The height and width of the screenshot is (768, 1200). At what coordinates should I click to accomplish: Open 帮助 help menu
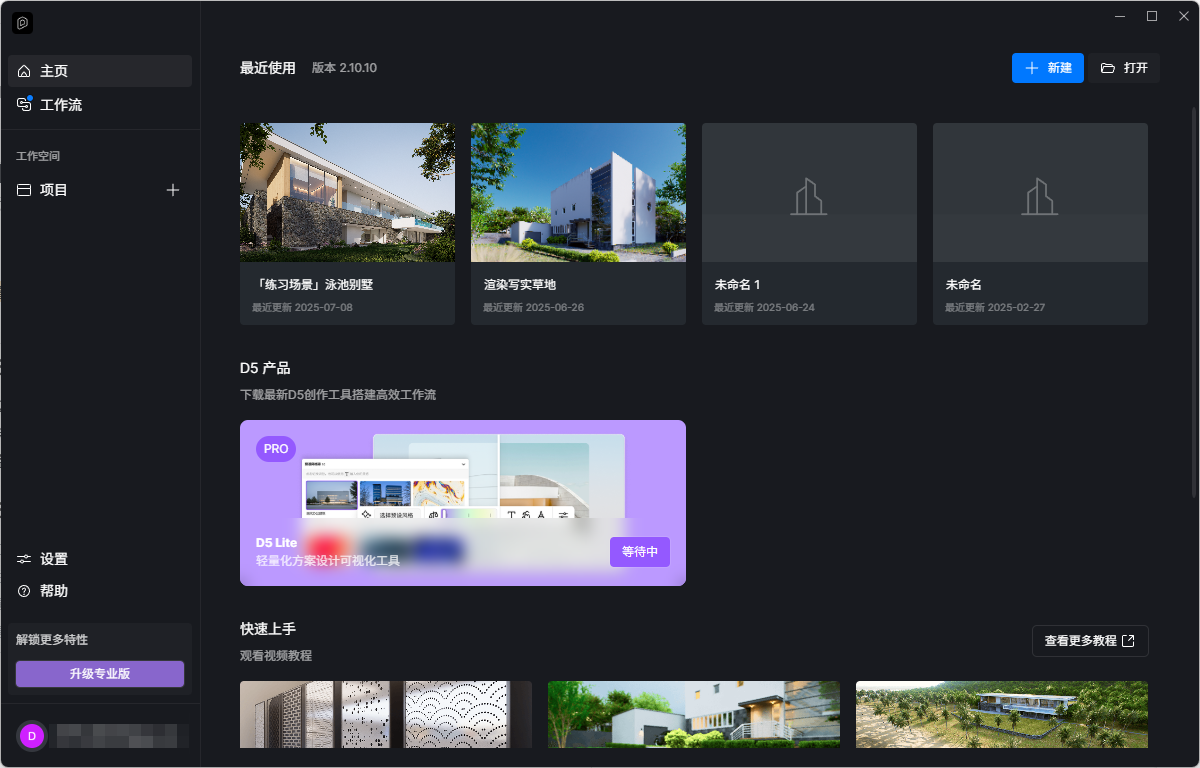pos(43,591)
